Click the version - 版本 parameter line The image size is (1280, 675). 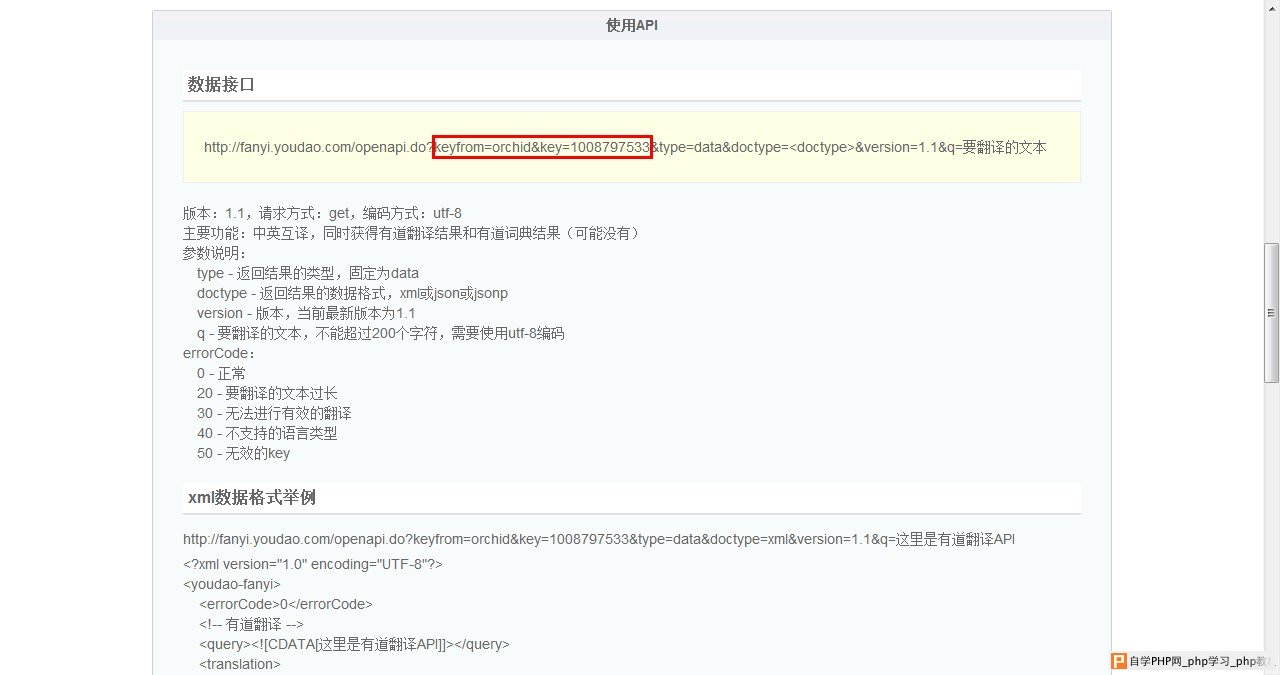pyautogui.click(x=306, y=313)
